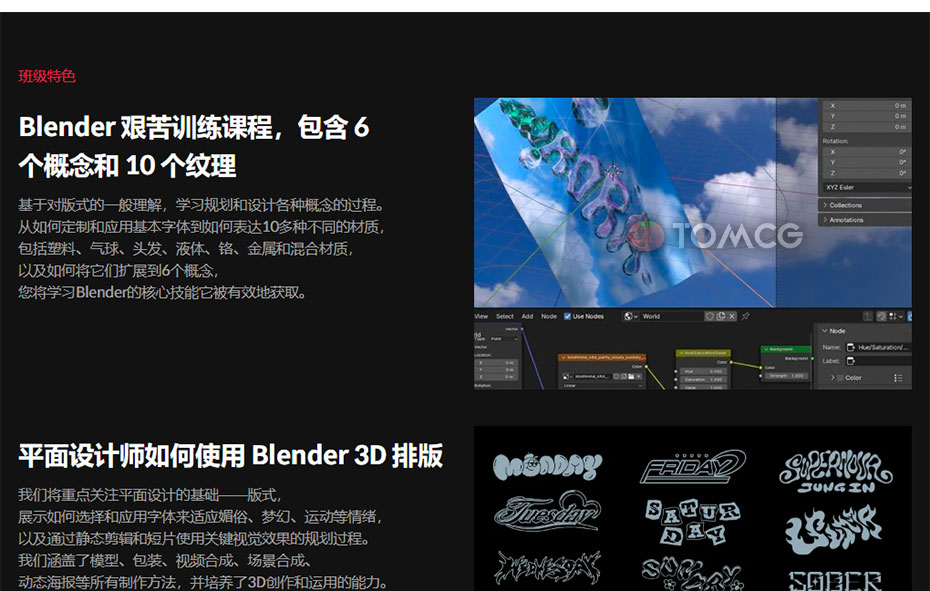Screen dimensions: 930x591
Task: Click the Rotation X field showing 0°
Action: tap(867, 152)
